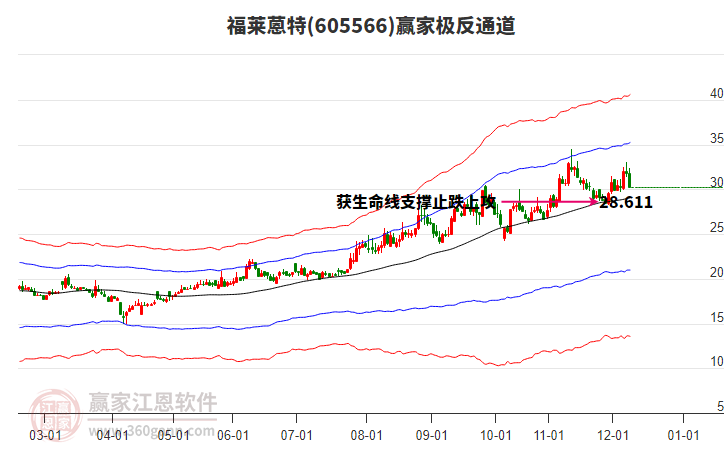Click the x-axis date 08-01

(x=366, y=435)
